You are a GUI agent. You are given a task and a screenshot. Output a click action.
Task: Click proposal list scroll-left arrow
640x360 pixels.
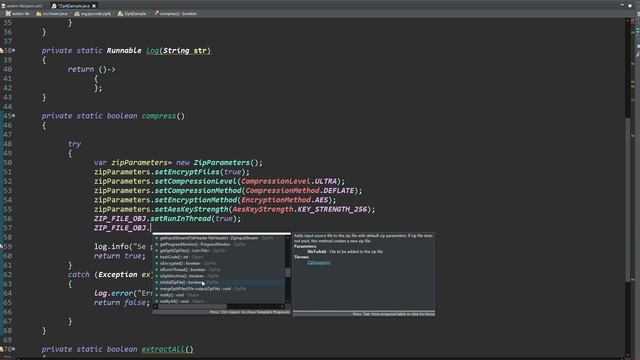point(156,307)
